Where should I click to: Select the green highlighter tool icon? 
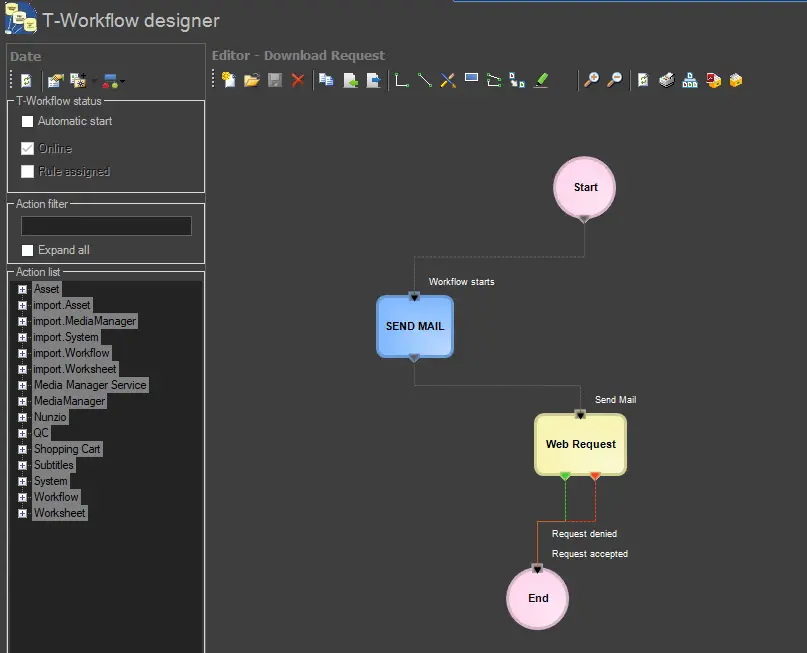tap(541, 80)
